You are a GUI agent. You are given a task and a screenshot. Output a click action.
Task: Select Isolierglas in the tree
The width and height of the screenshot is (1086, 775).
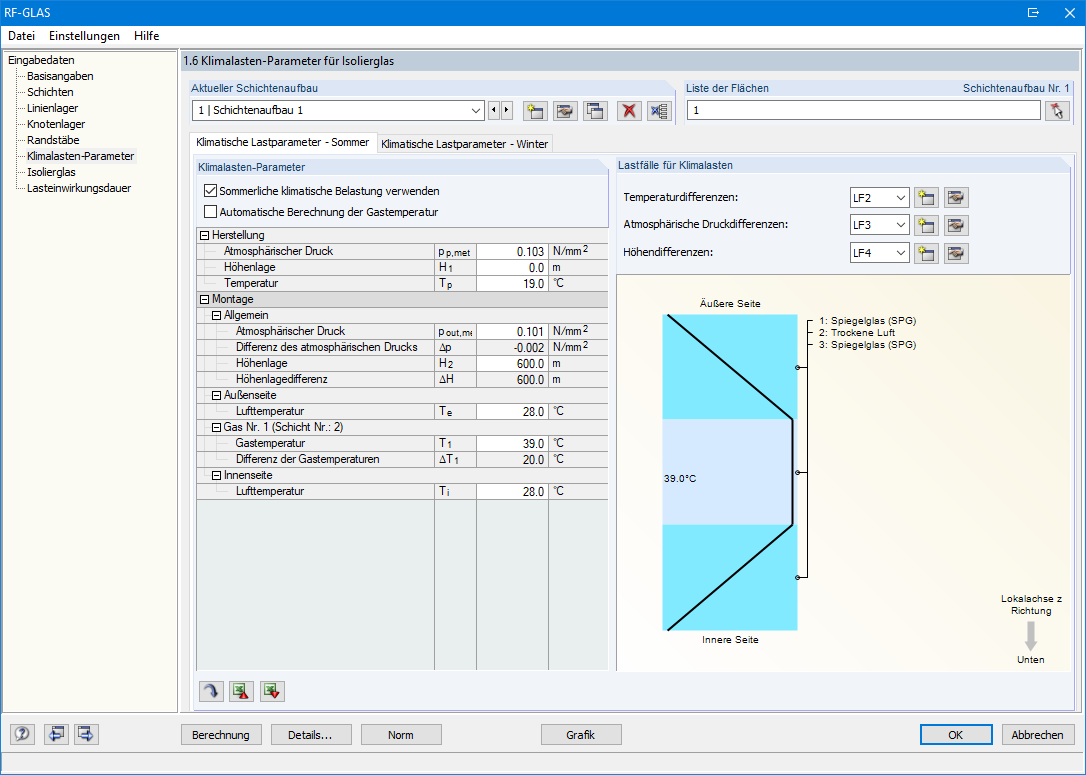click(51, 172)
